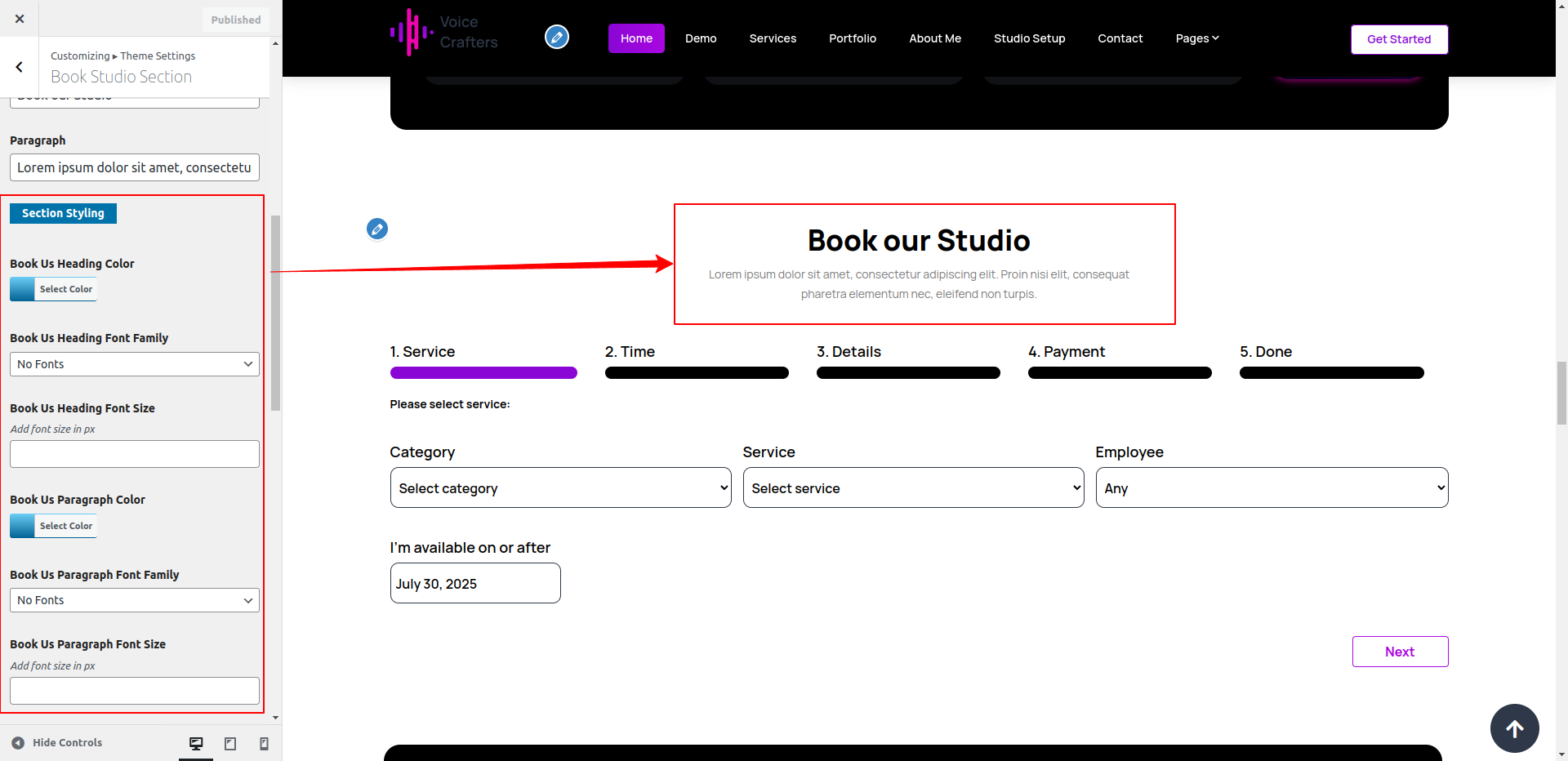Screen dimensions: 1568x761
Task: Go back using the left chevron arrow
Action: pyautogui.click(x=20, y=67)
